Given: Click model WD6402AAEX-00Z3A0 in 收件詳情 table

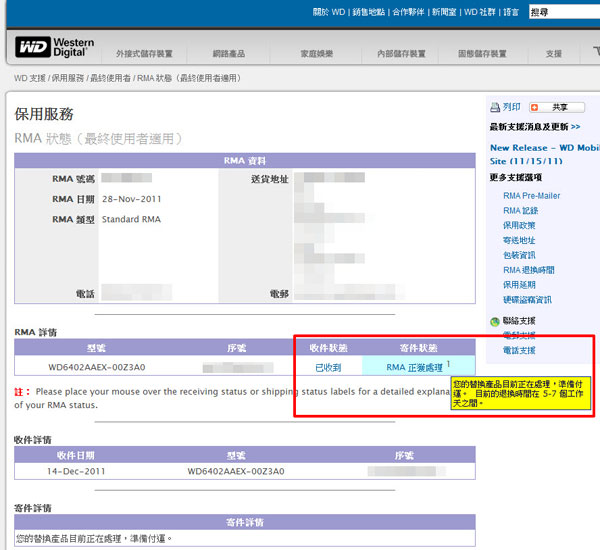Looking at the screenshot, I should (236, 472).
